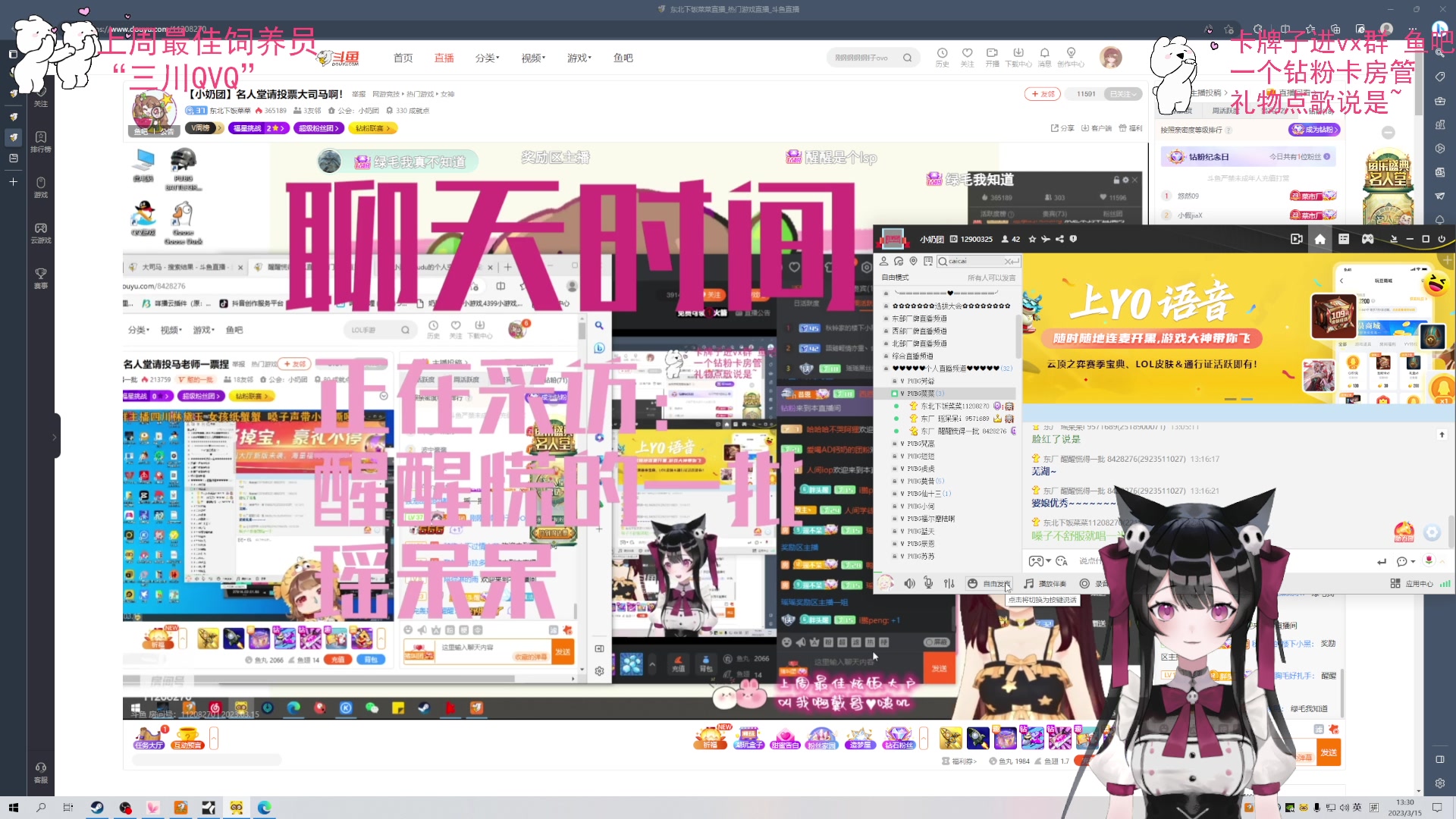Click the Douyu top search box
Viewport: 1456px width, 819px height.
[x=873, y=58]
